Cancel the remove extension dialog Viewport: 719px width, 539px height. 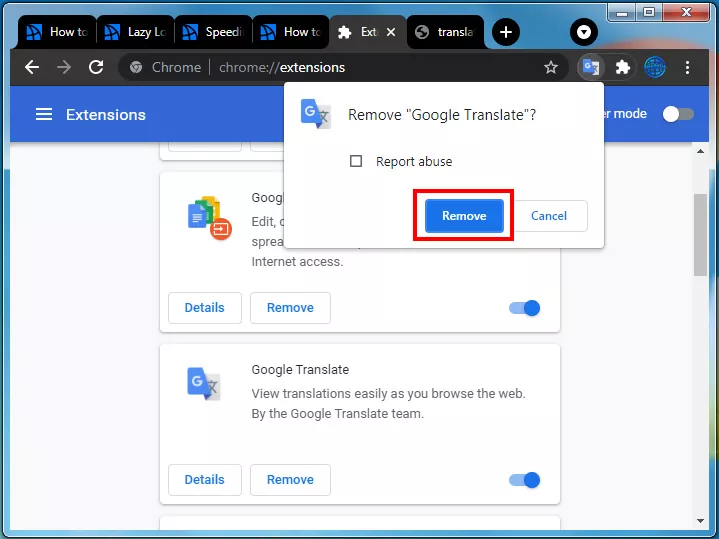(x=548, y=216)
